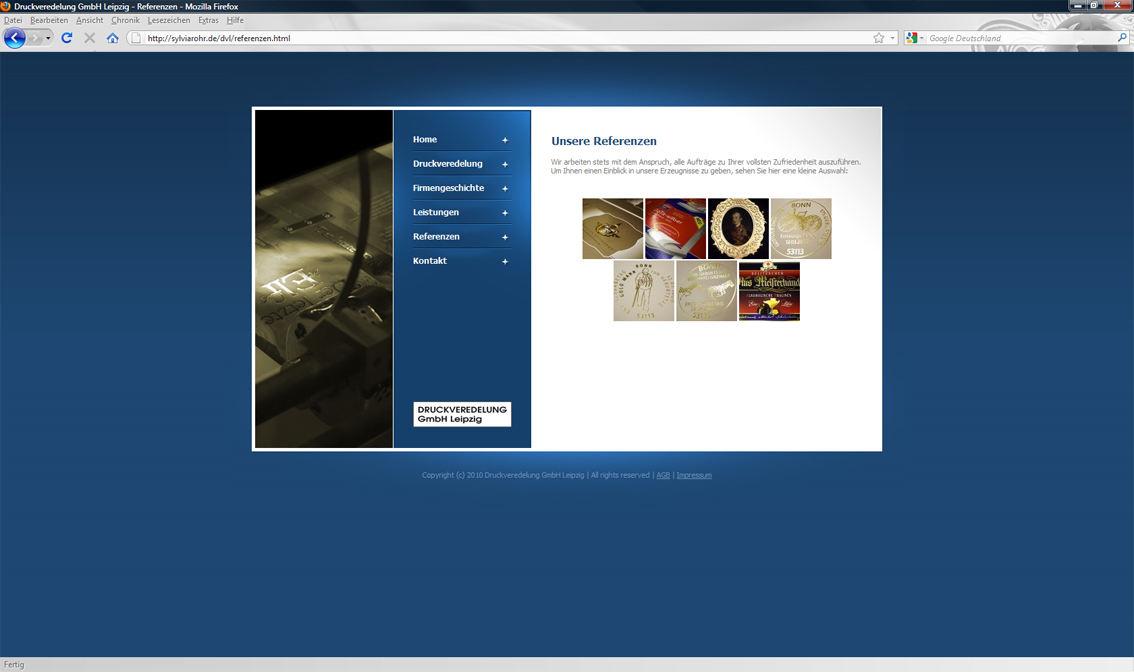This screenshot has height=672, width=1134.
Task: View the gold-framed portrait reference thumbnail
Action: [x=738, y=229]
